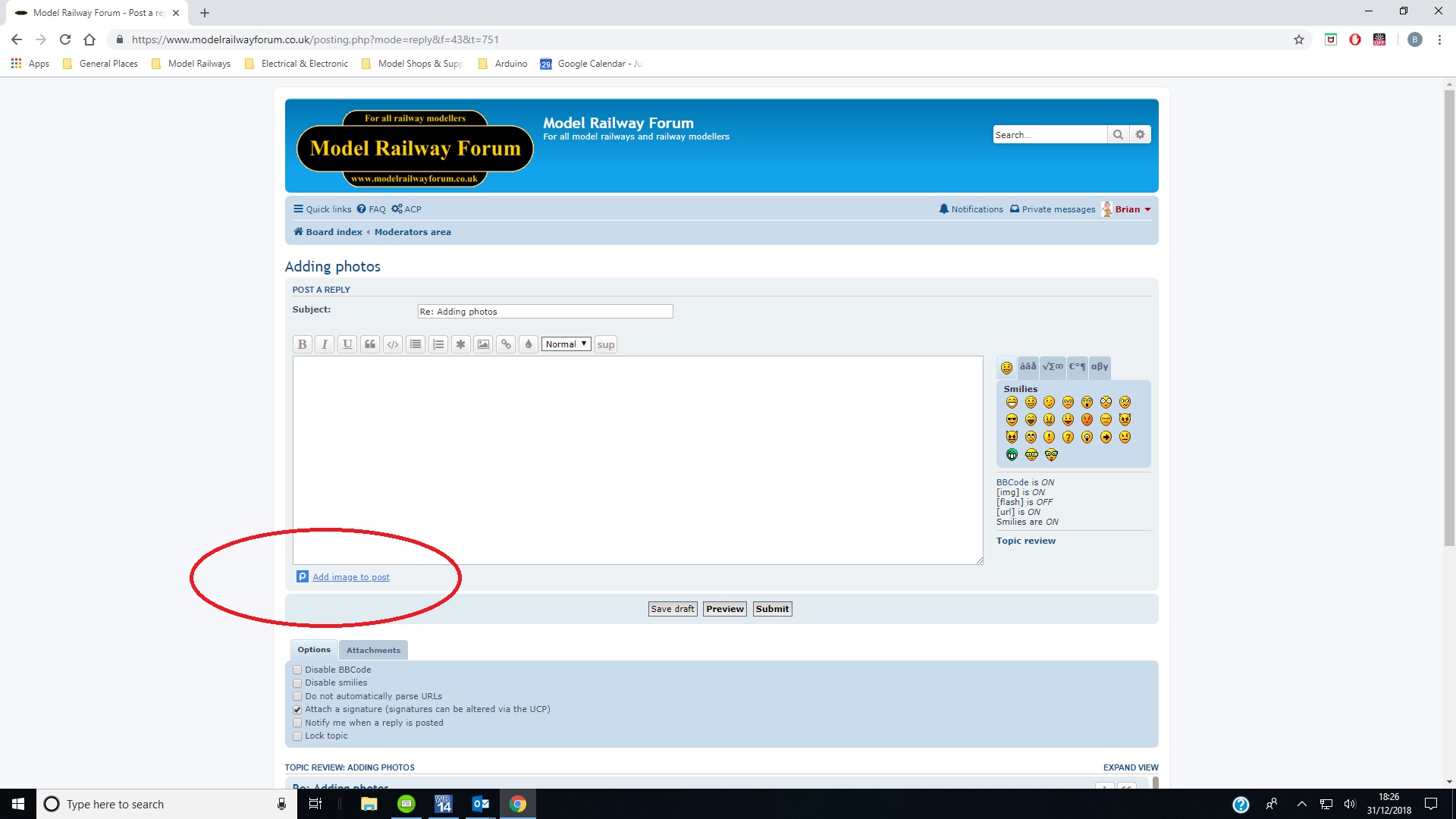
Task: Open Chrome three-dot menu
Action: (x=1439, y=39)
